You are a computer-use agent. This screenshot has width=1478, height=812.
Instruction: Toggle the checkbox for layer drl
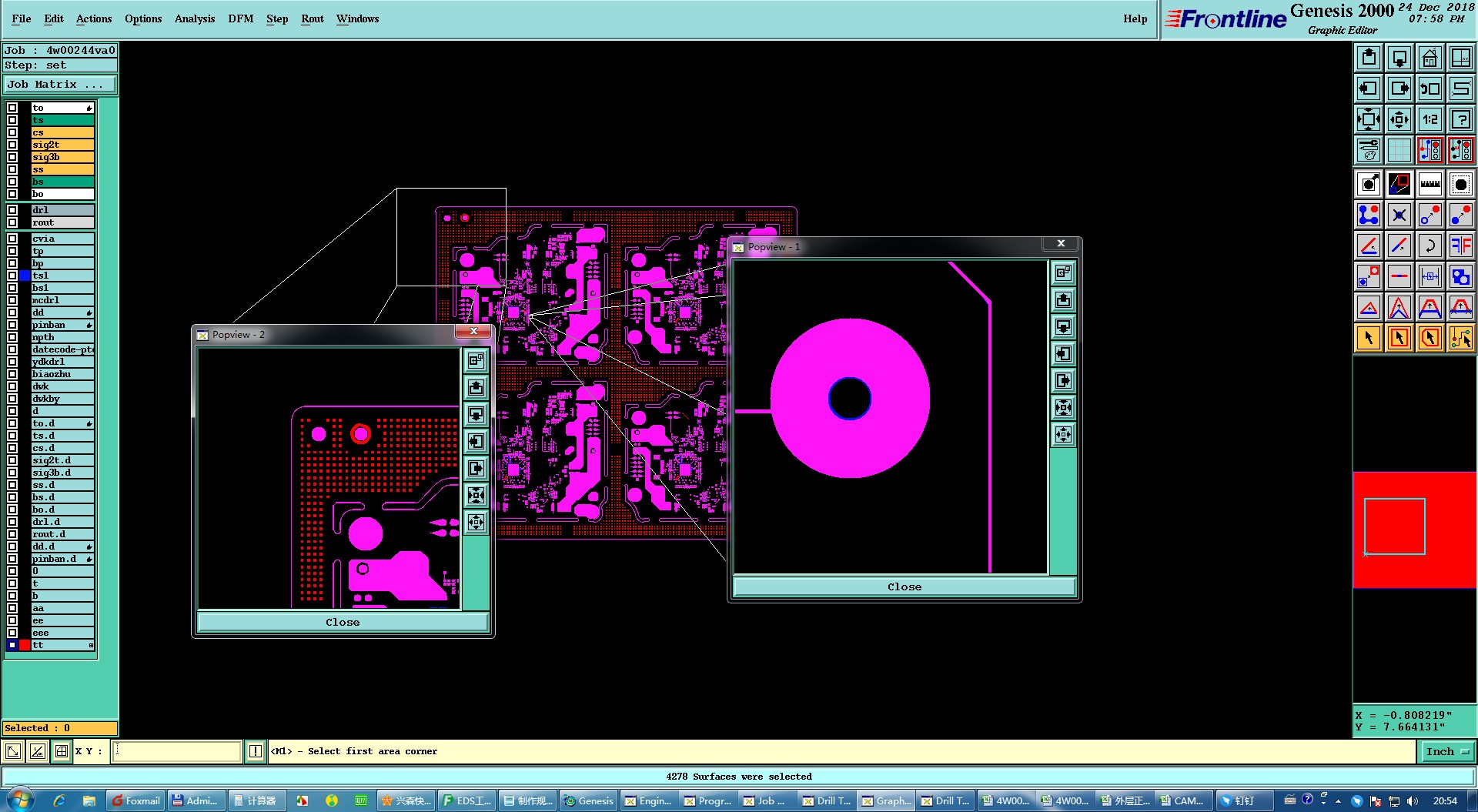point(12,210)
